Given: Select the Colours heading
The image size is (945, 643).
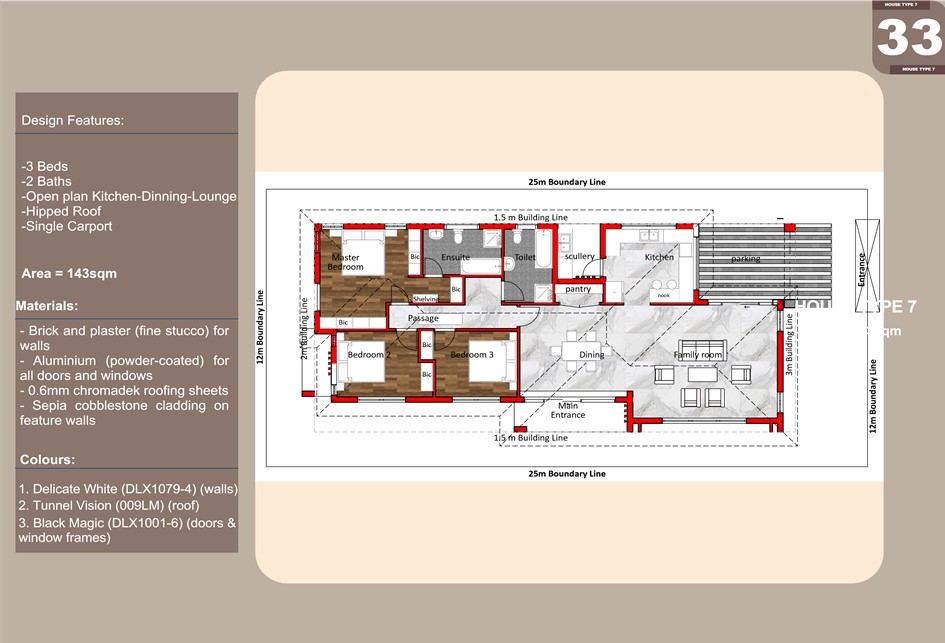Looking at the screenshot, I should 46,459.
